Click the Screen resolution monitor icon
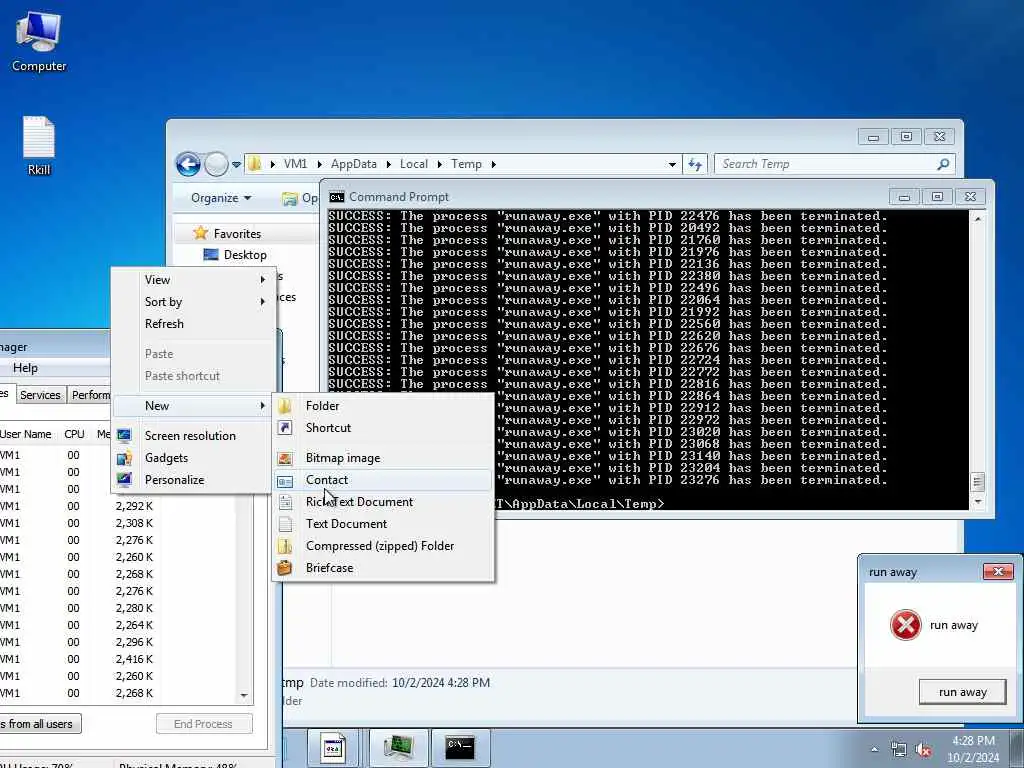 coord(124,436)
